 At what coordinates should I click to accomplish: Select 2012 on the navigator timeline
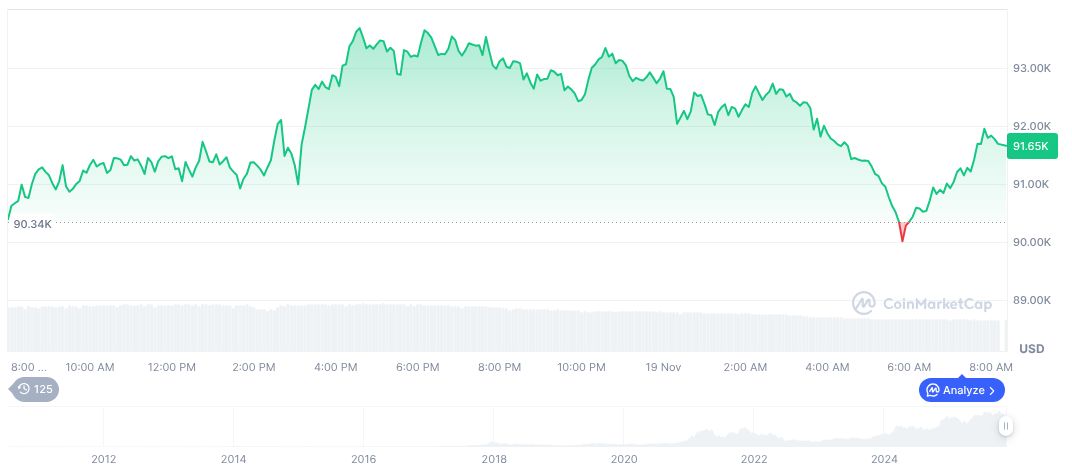[104, 459]
